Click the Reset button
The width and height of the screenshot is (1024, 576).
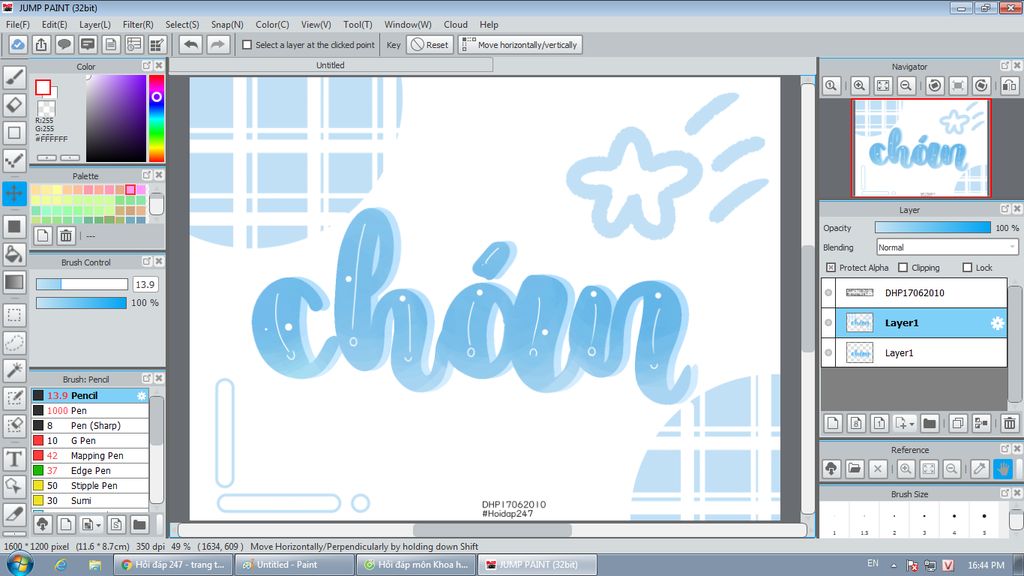tap(430, 45)
